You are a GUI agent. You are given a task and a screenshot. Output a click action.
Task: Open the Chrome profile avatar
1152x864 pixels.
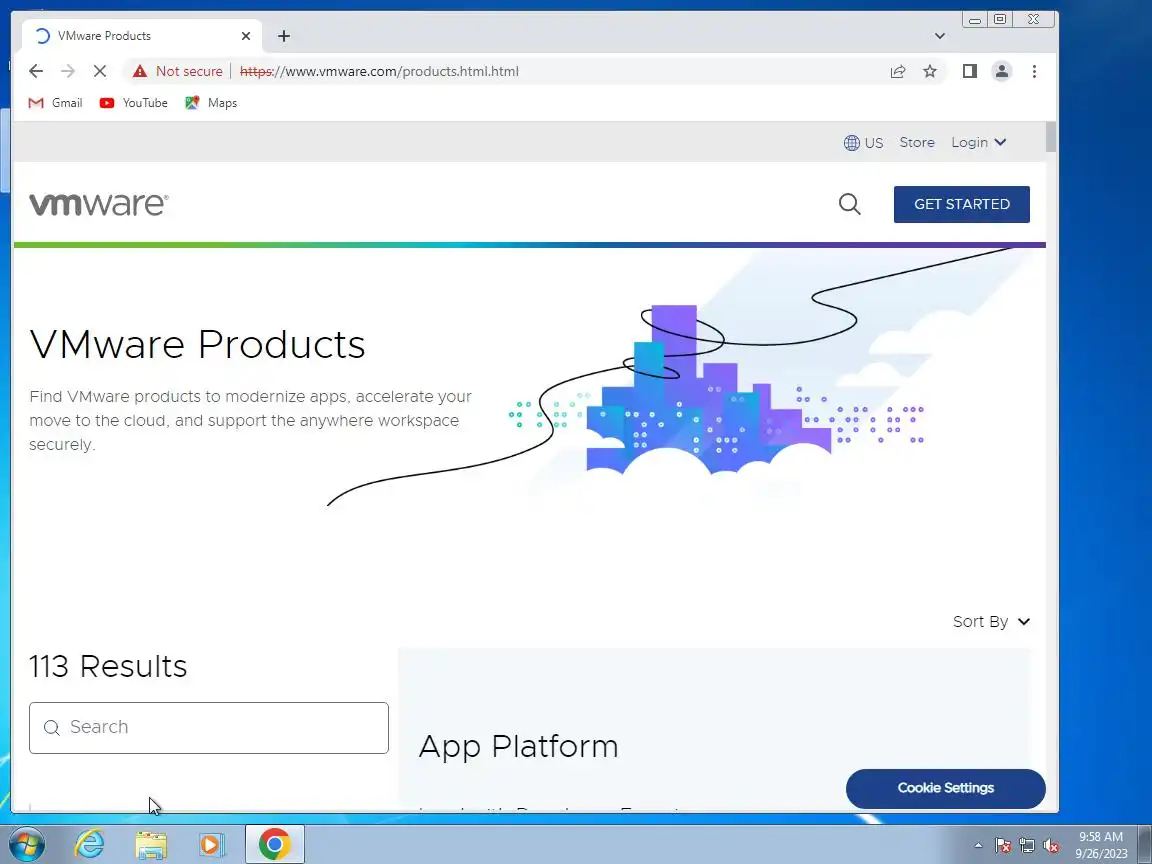[x=1001, y=71]
